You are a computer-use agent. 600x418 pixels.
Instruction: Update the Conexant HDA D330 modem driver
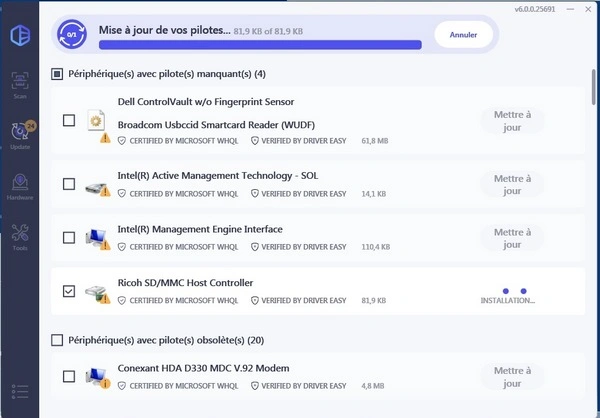click(x=513, y=376)
